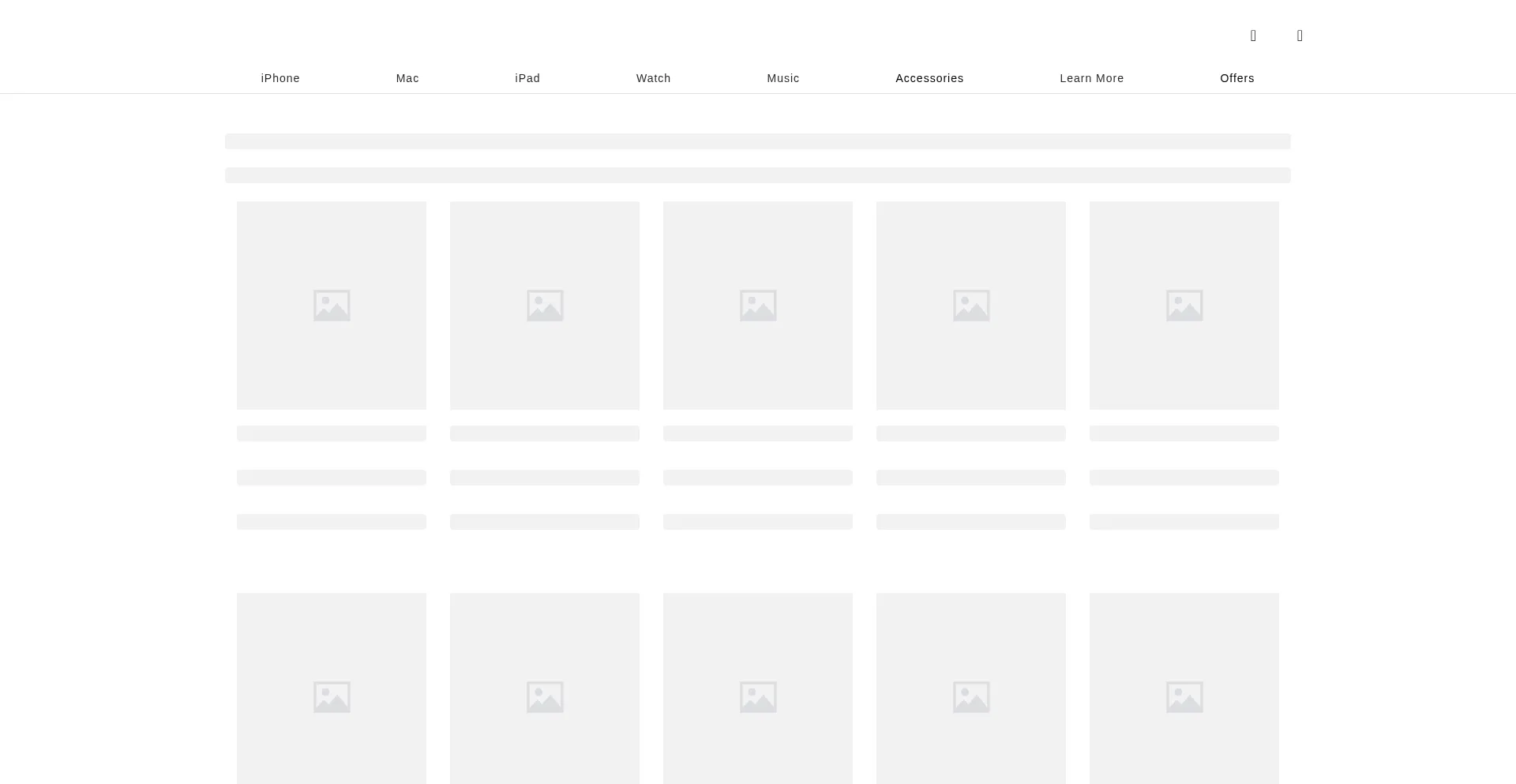
Task: Click fourth product image placeholder in top row
Action: (x=971, y=306)
